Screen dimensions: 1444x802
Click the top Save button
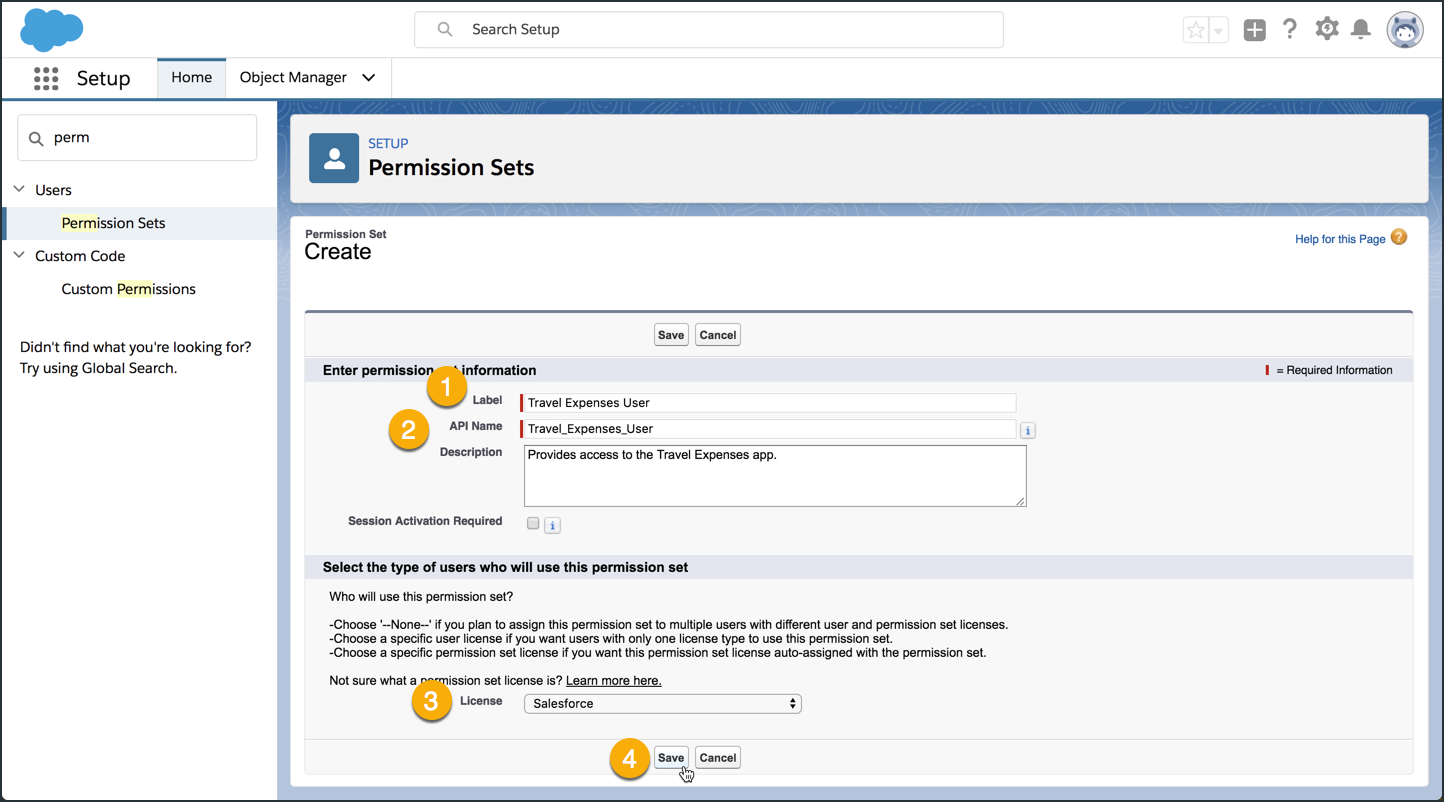[x=671, y=335]
